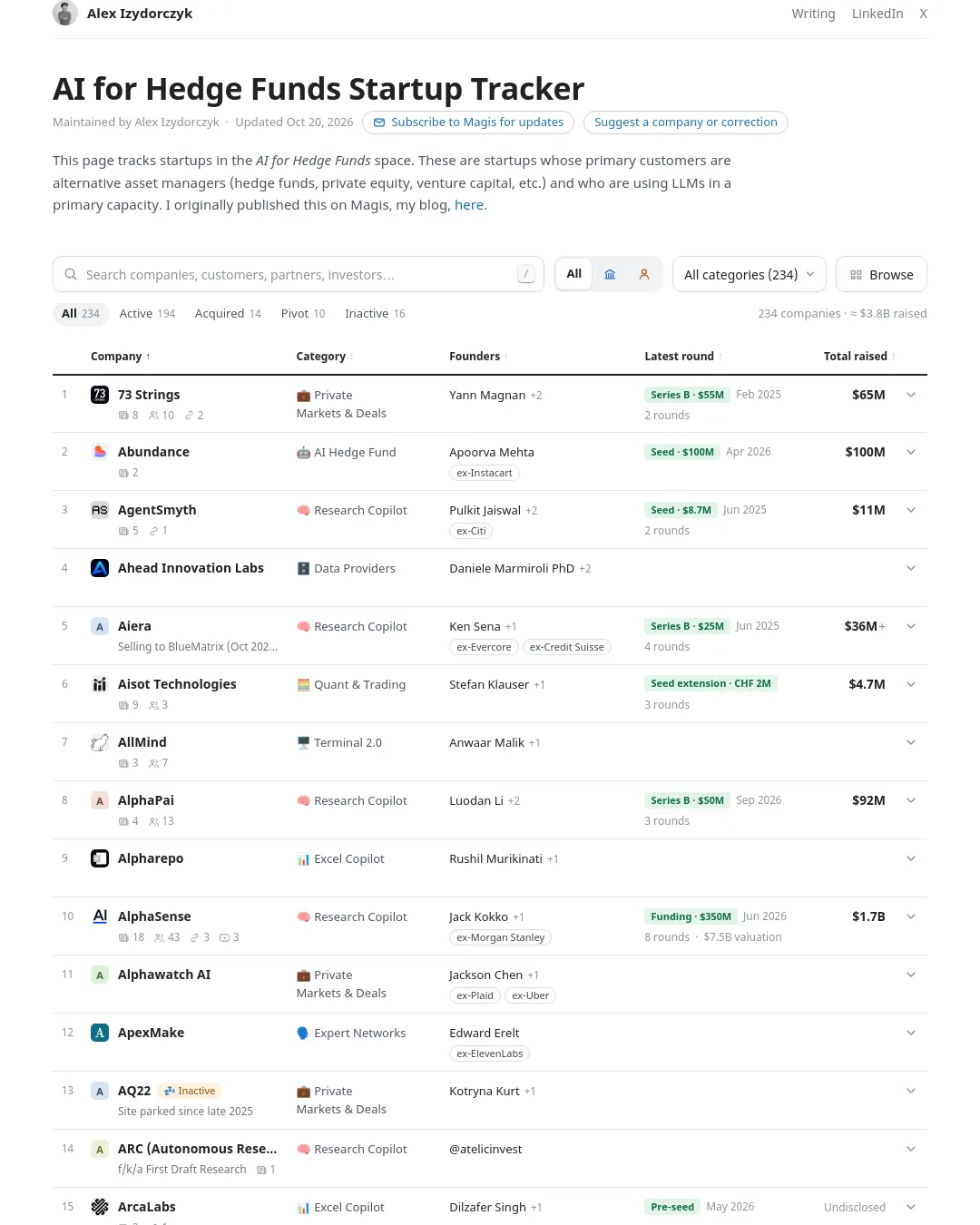Click the ex-Instacart founder tag
The image size is (980, 1225).
click(x=485, y=473)
